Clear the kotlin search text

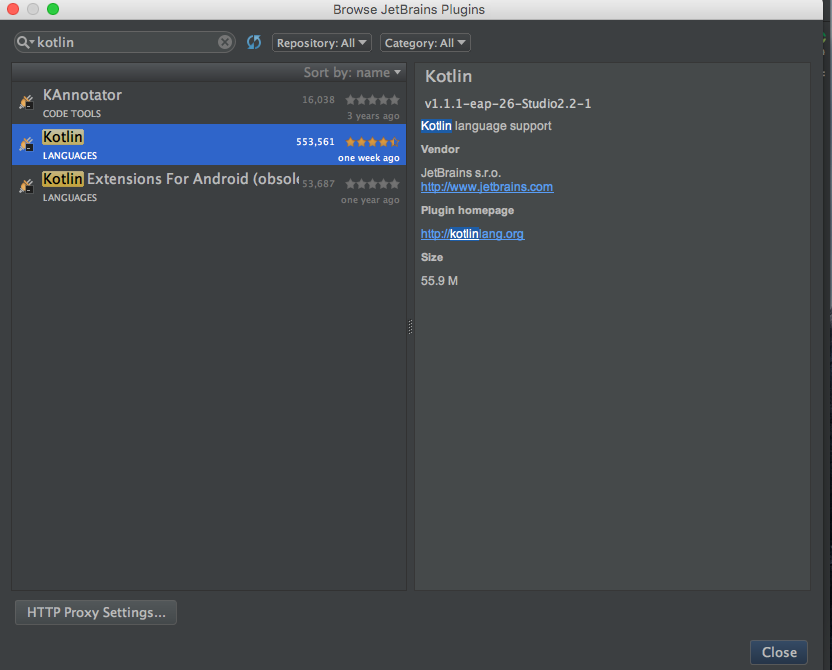pos(225,42)
